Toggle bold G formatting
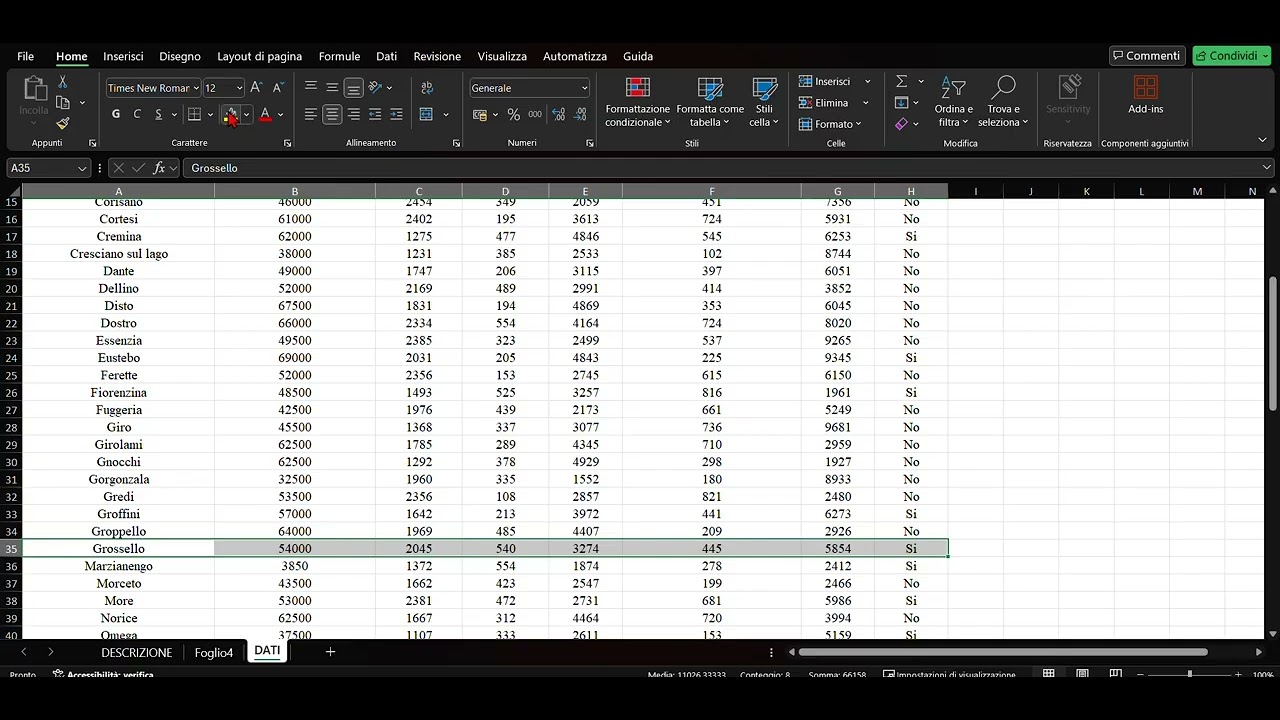 pos(116,115)
